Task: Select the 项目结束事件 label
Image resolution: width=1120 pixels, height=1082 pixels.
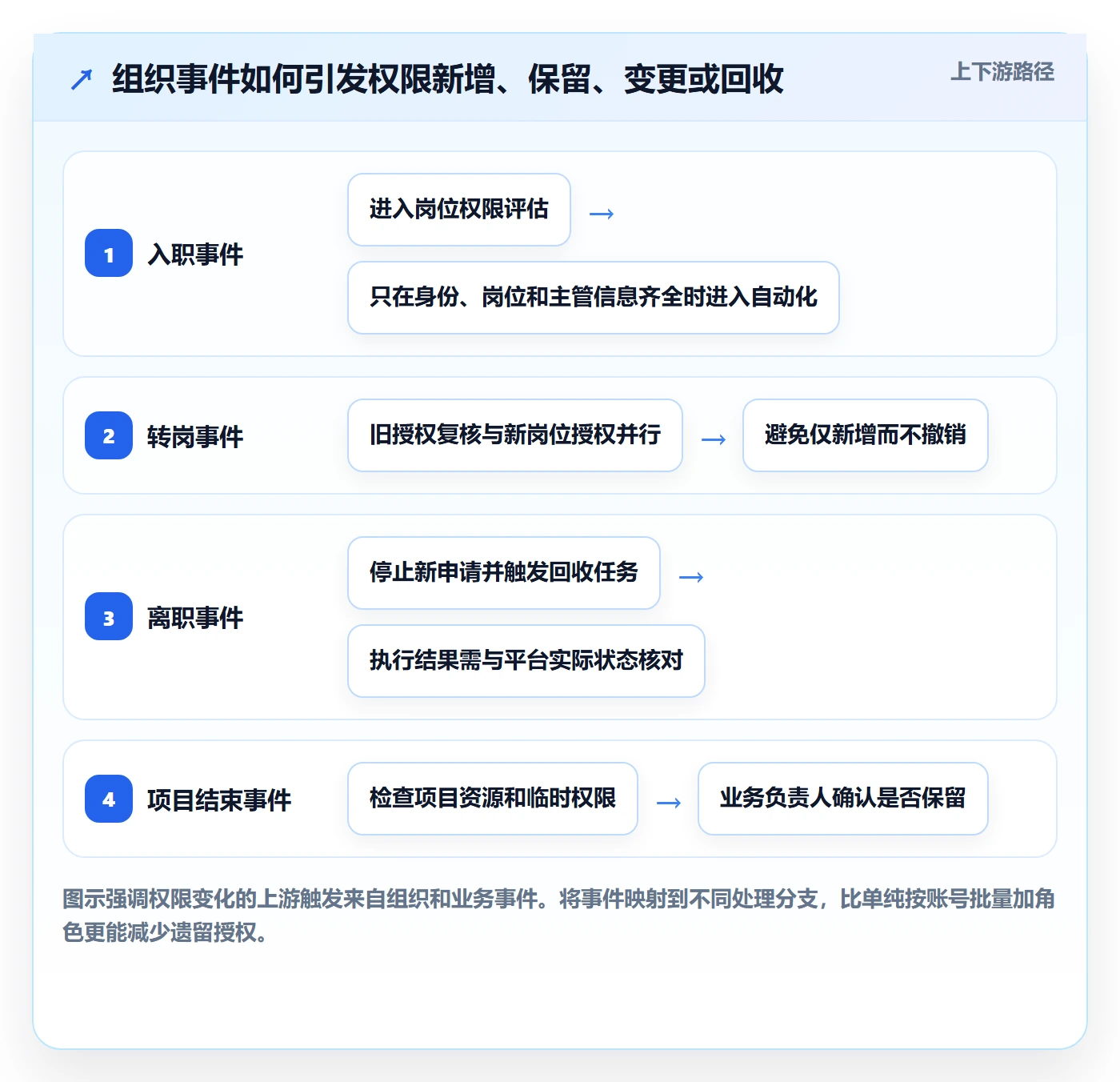Action: [219, 800]
